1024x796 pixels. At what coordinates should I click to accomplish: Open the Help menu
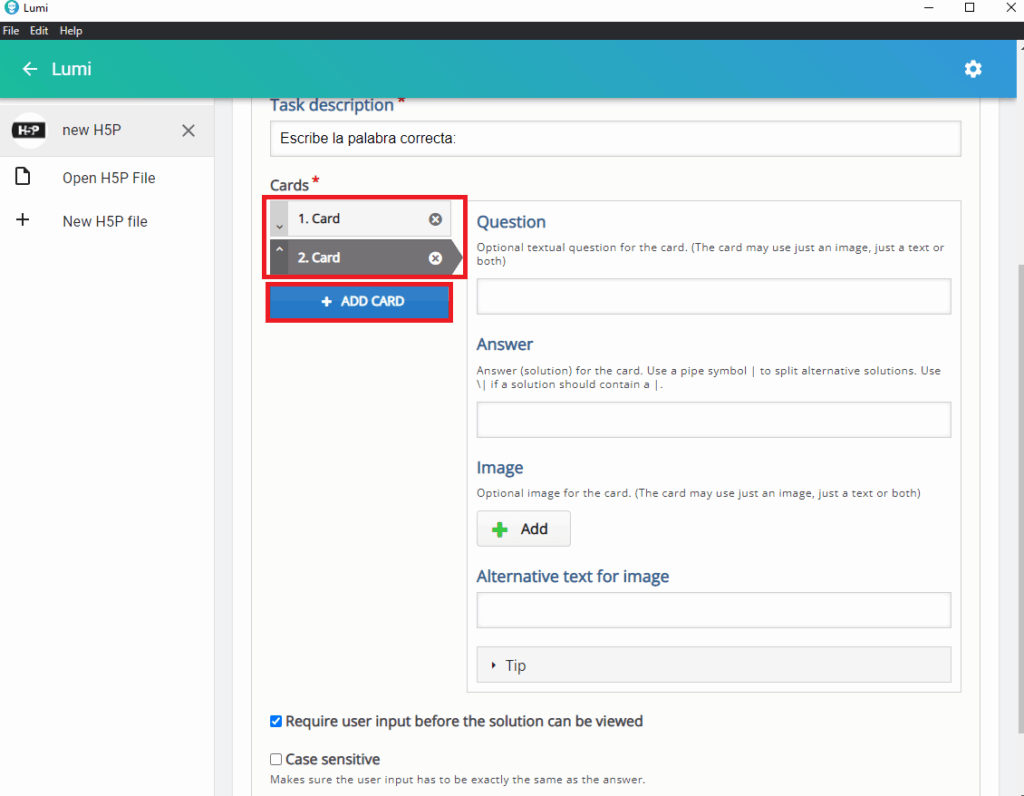71,31
